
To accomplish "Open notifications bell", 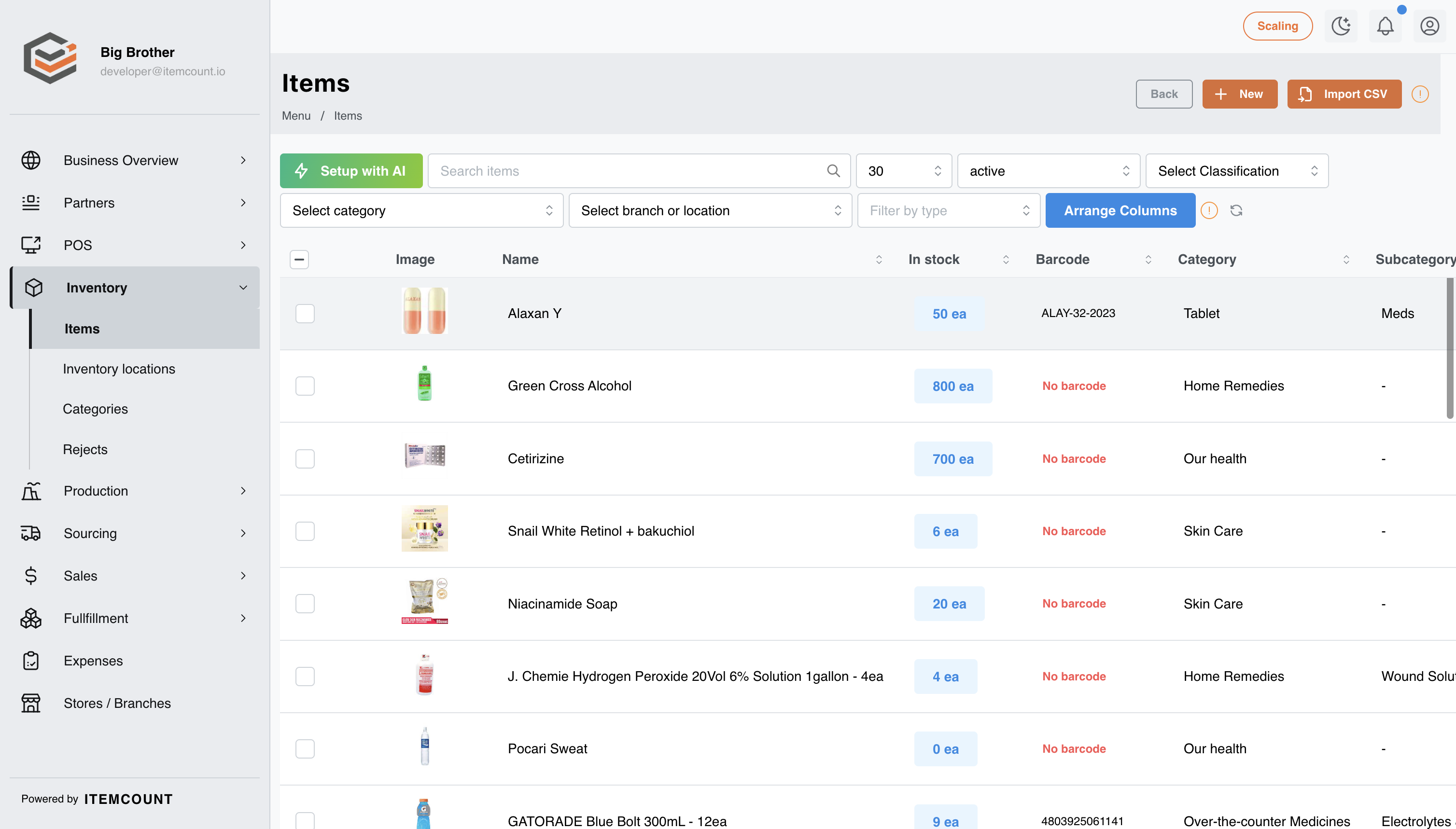I will click(1385, 26).
